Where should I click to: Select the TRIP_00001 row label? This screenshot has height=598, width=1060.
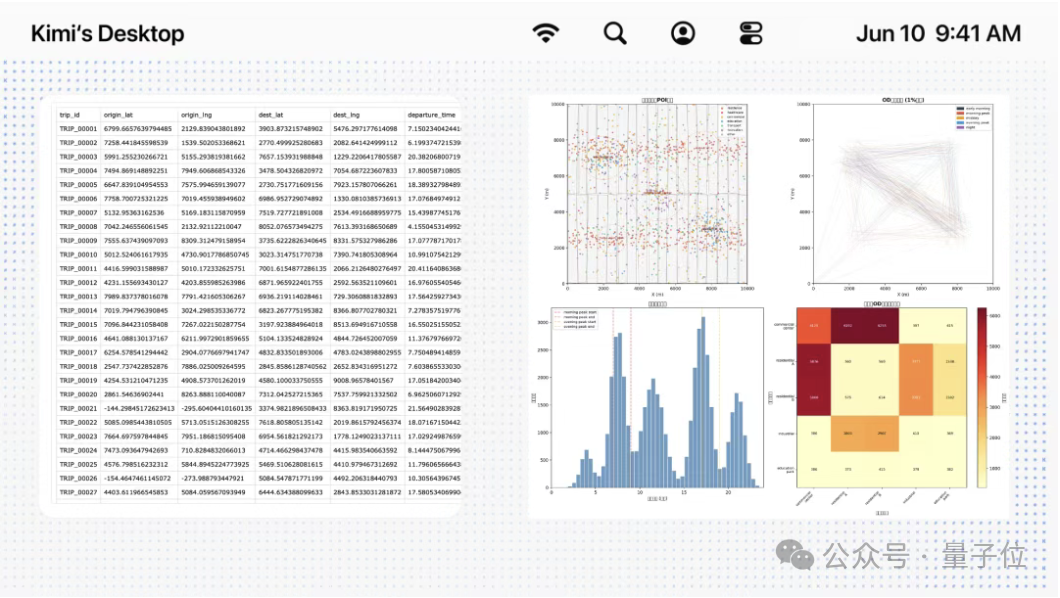78,128
